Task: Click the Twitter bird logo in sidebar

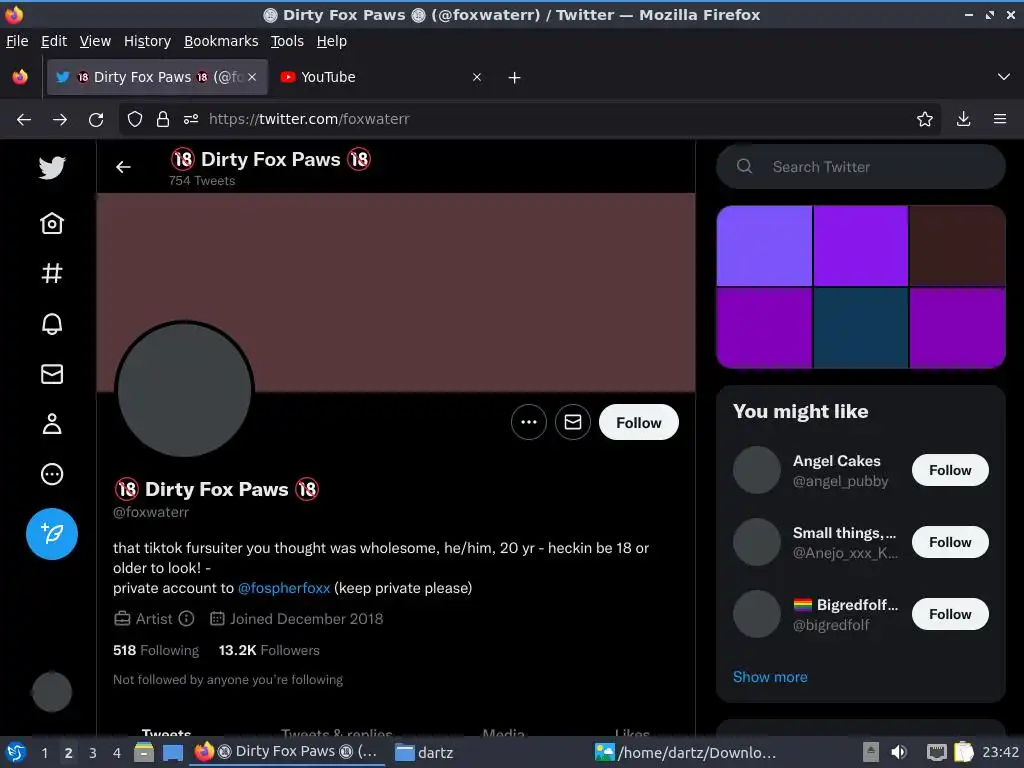Action: [x=52, y=168]
